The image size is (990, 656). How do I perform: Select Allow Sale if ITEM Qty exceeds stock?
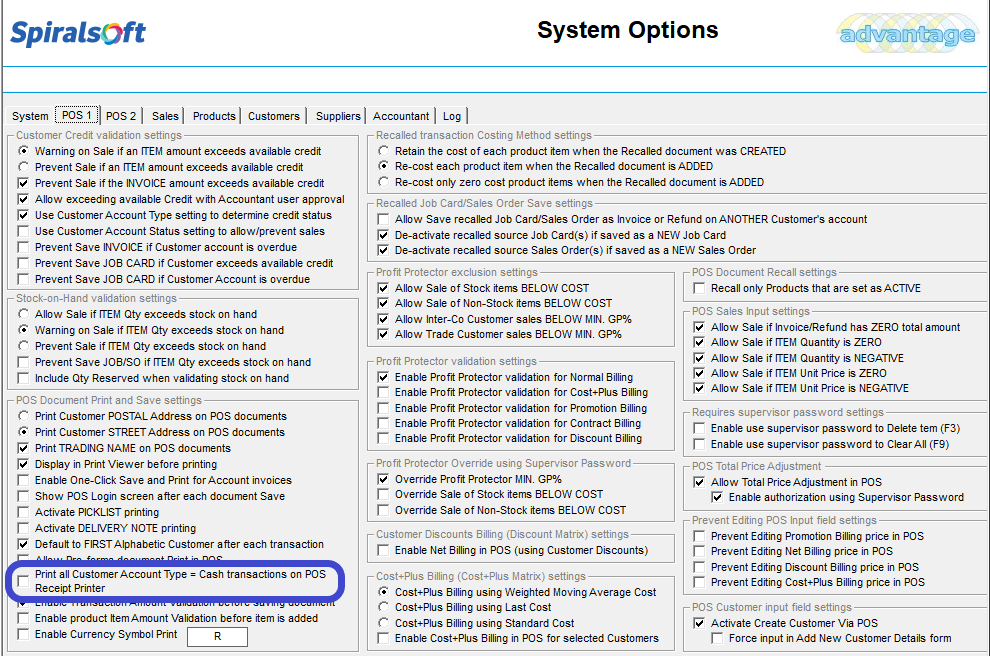click(23, 314)
